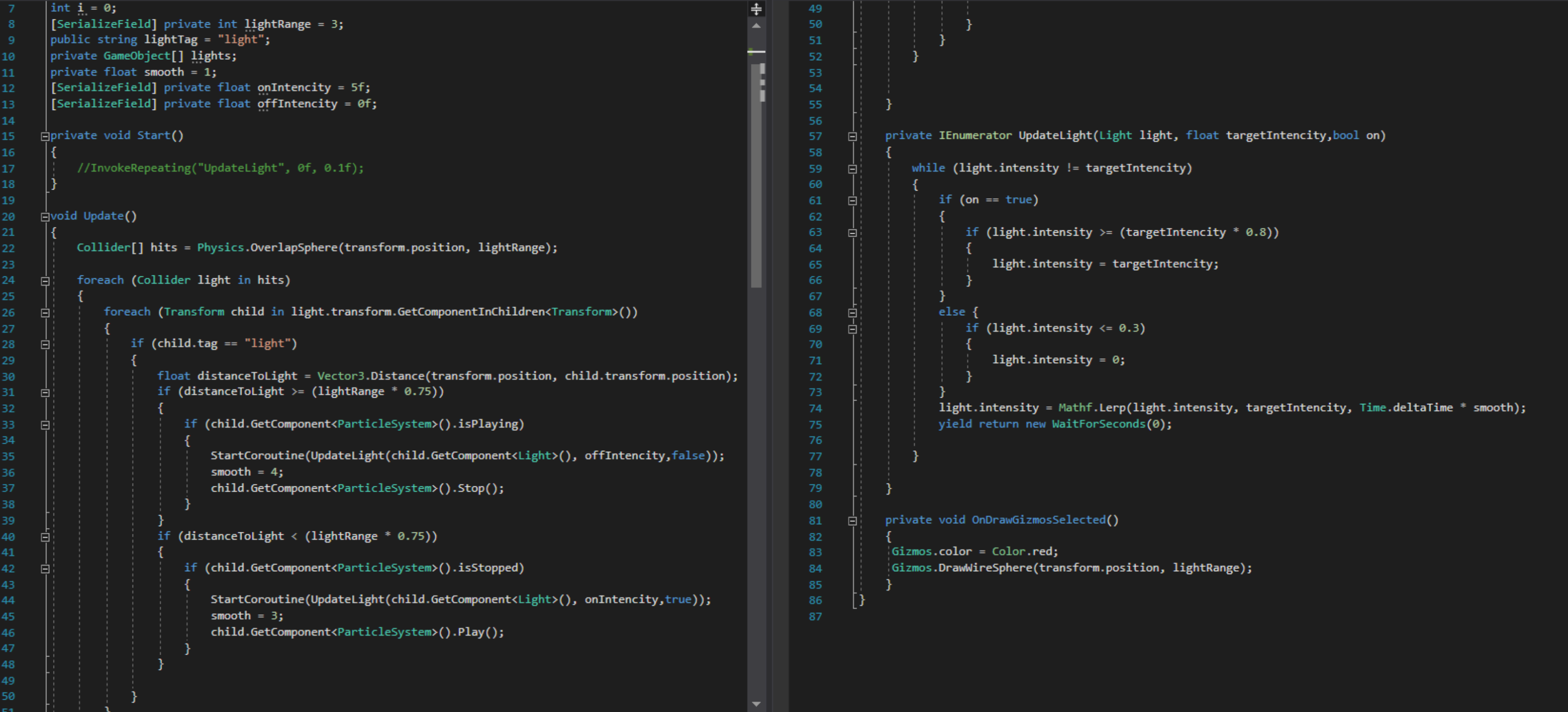Click WaitForSeconds on line 75

(1098, 424)
